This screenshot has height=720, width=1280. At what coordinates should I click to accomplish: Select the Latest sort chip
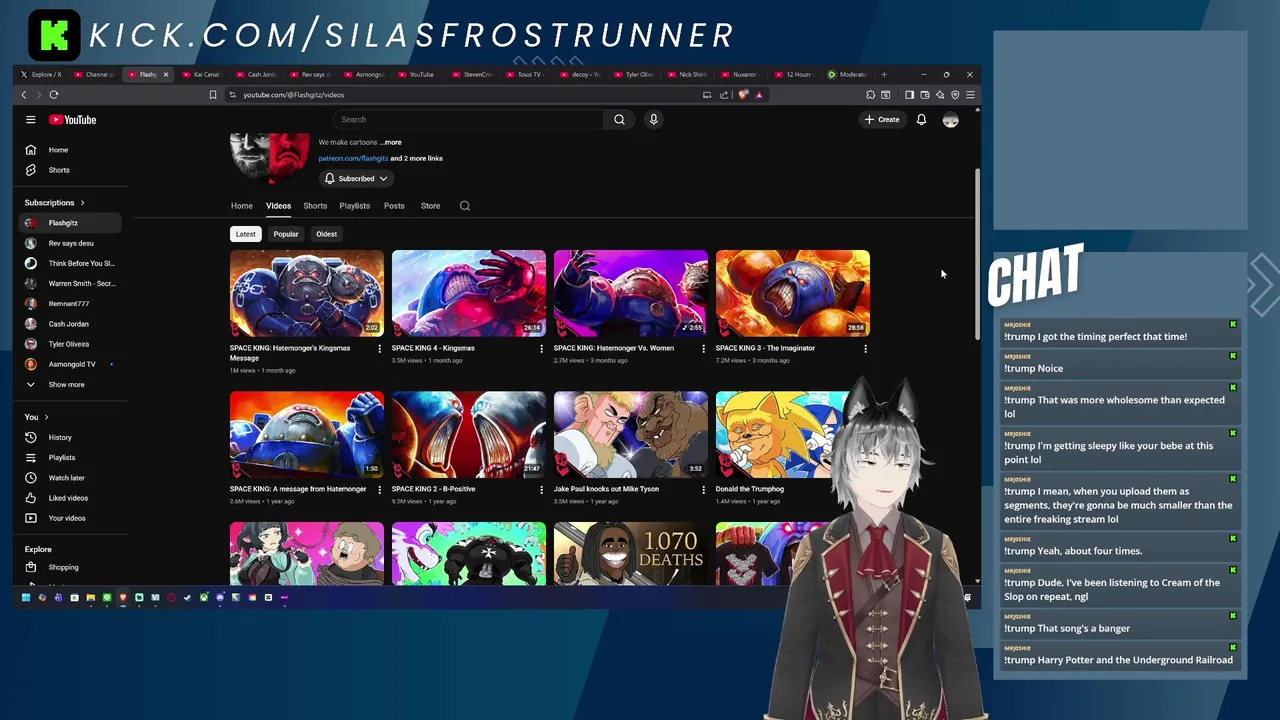245,234
